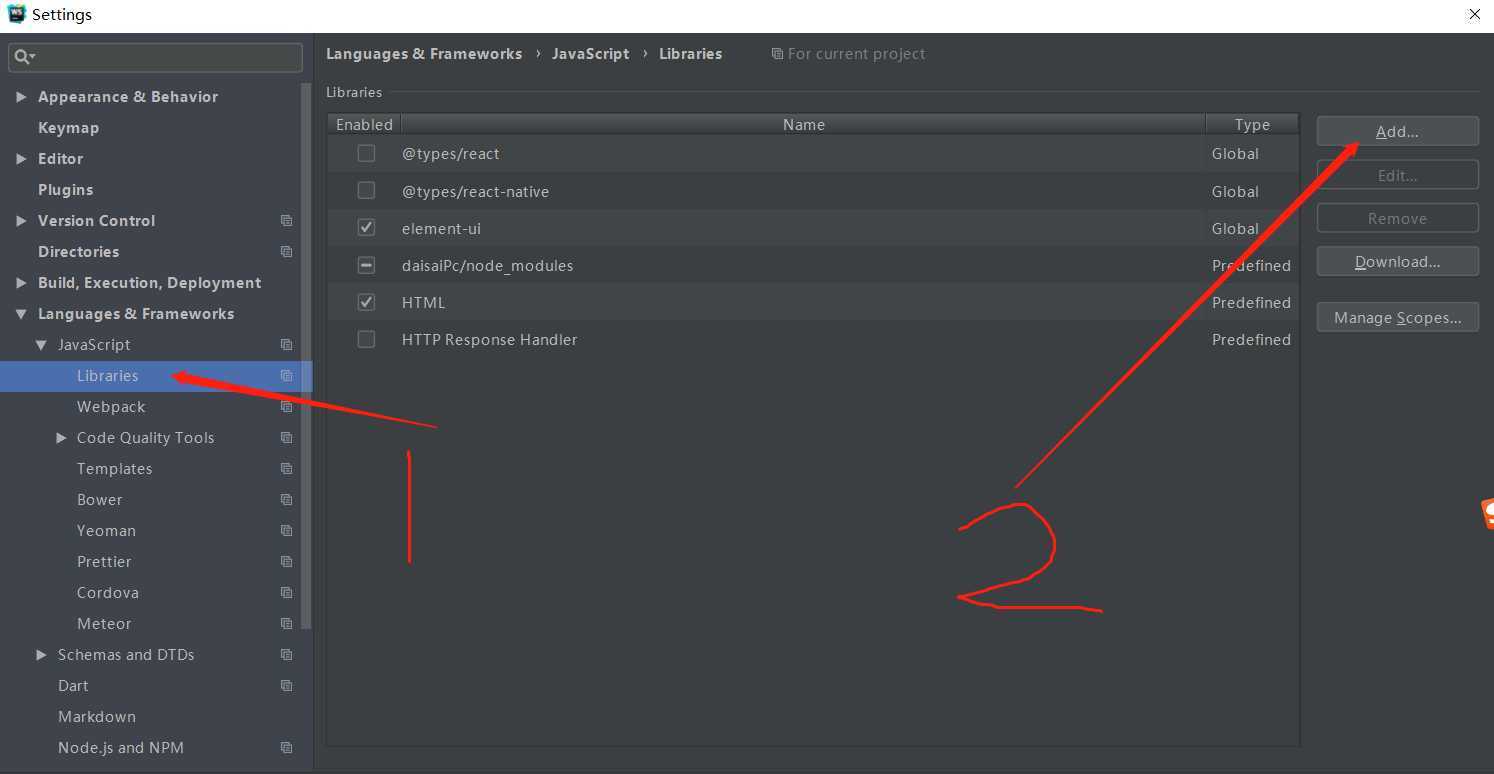This screenshot has width=1494, height=774.
Task: Click the search magnifier icon in settings
Action: [x=20, y=57]
